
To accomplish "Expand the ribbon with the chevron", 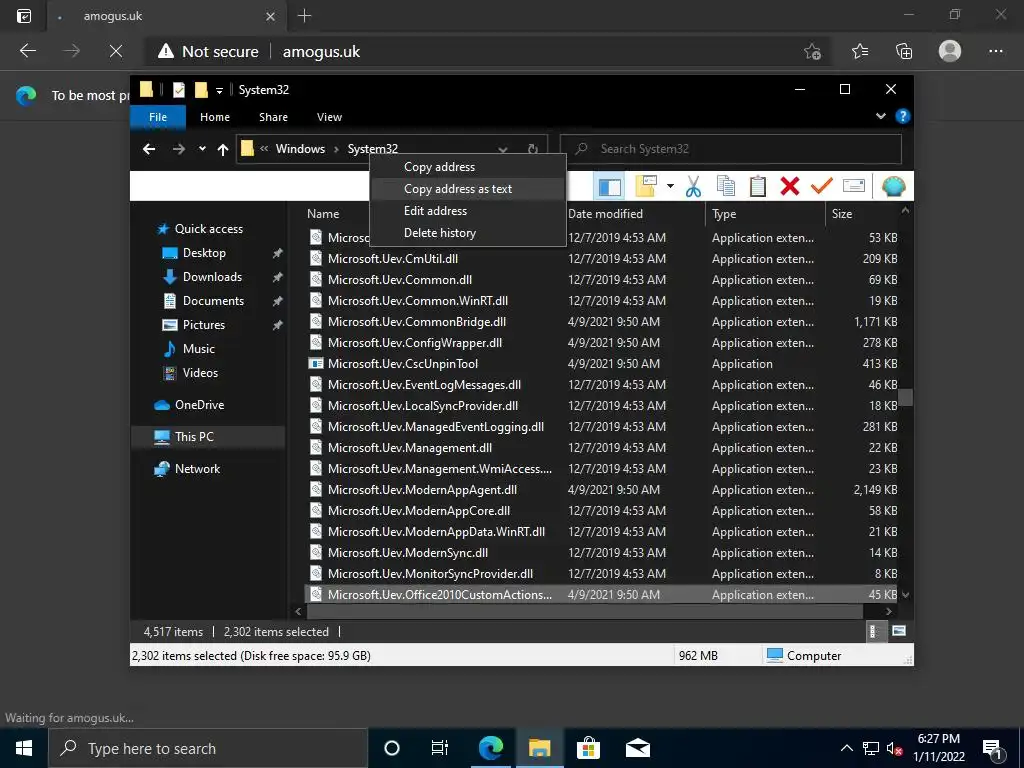I will pos(880,116).
